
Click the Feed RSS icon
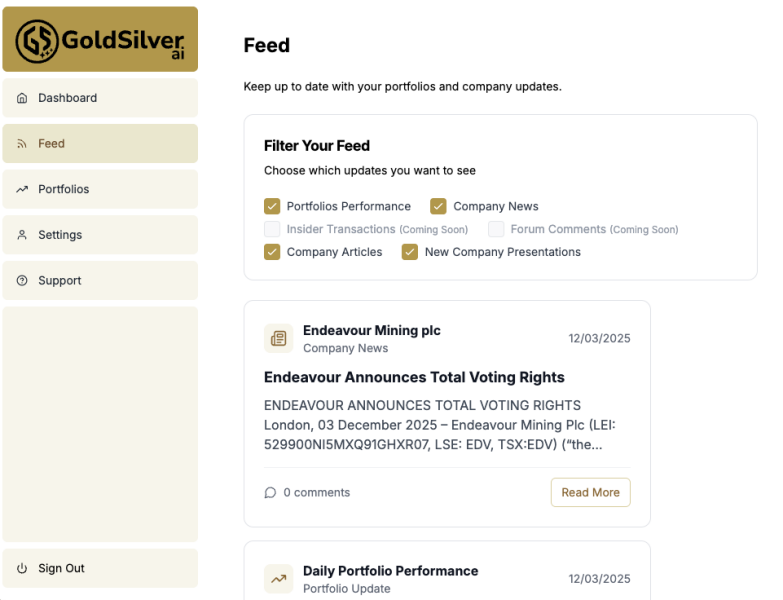pos(22,144)
